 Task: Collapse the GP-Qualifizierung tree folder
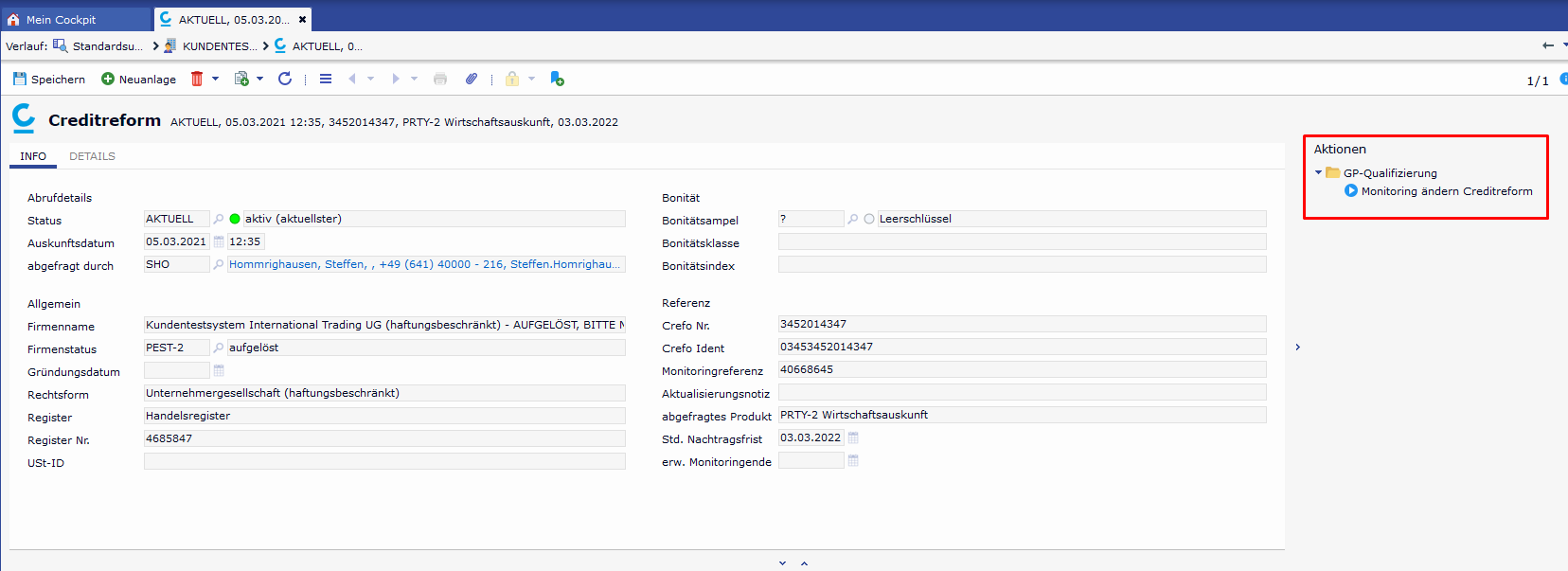pyautogui.click(x=1318, y=173)
